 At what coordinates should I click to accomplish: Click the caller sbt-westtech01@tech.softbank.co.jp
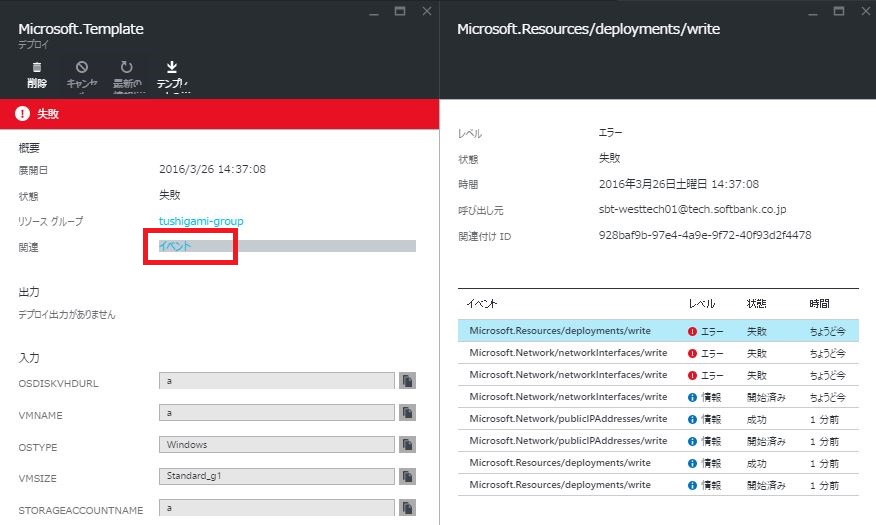pos(692,209)
